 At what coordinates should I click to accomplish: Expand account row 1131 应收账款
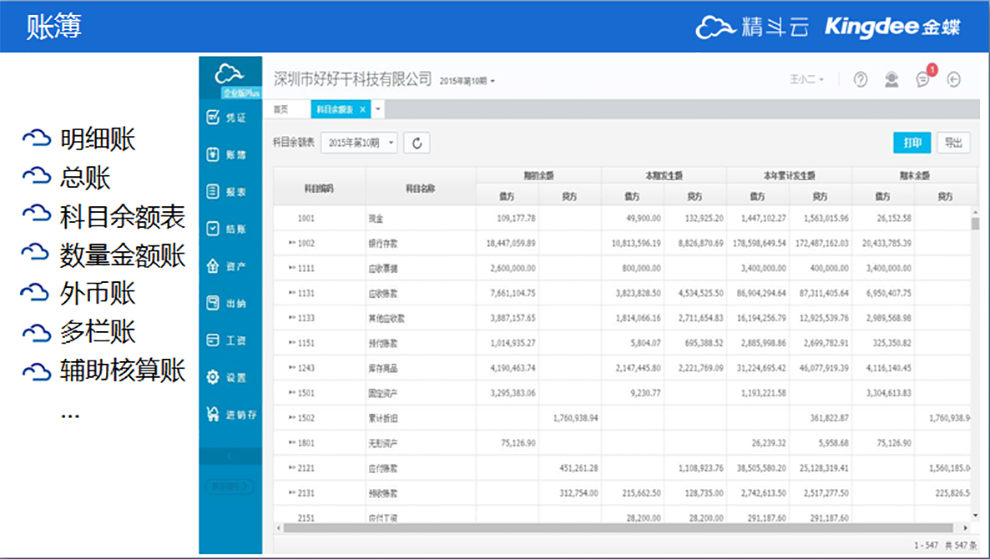pos(292,293)
